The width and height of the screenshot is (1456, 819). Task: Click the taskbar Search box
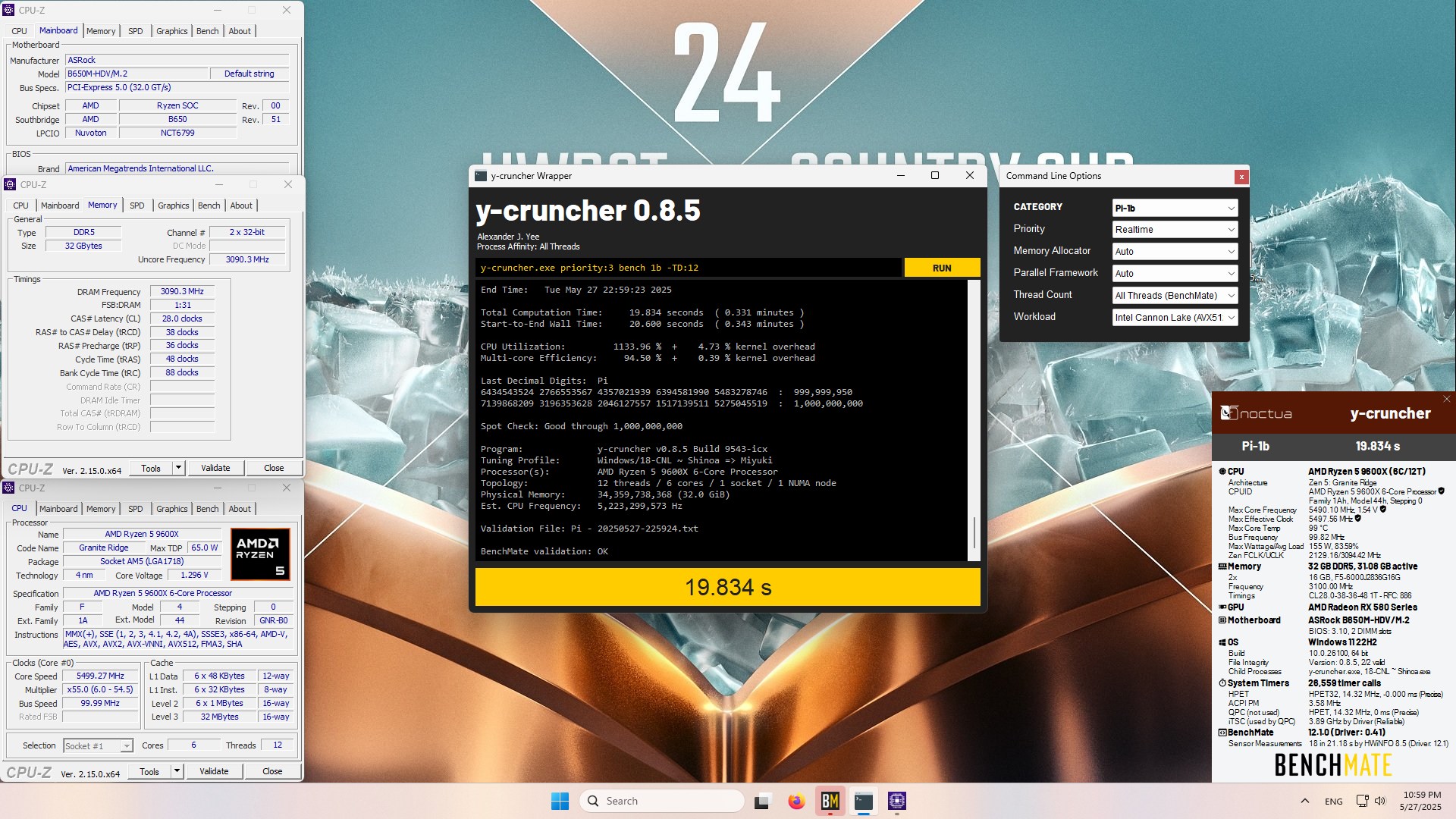coord(662,801)
